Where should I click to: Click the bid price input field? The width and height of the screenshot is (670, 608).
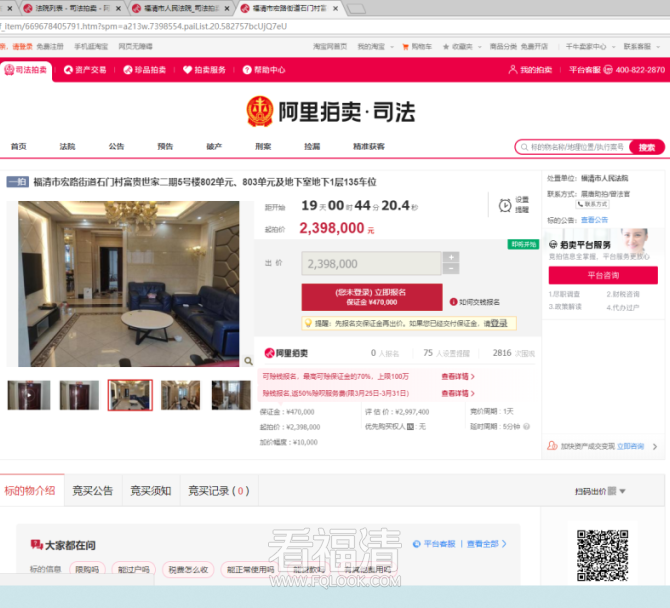[371, 264]
